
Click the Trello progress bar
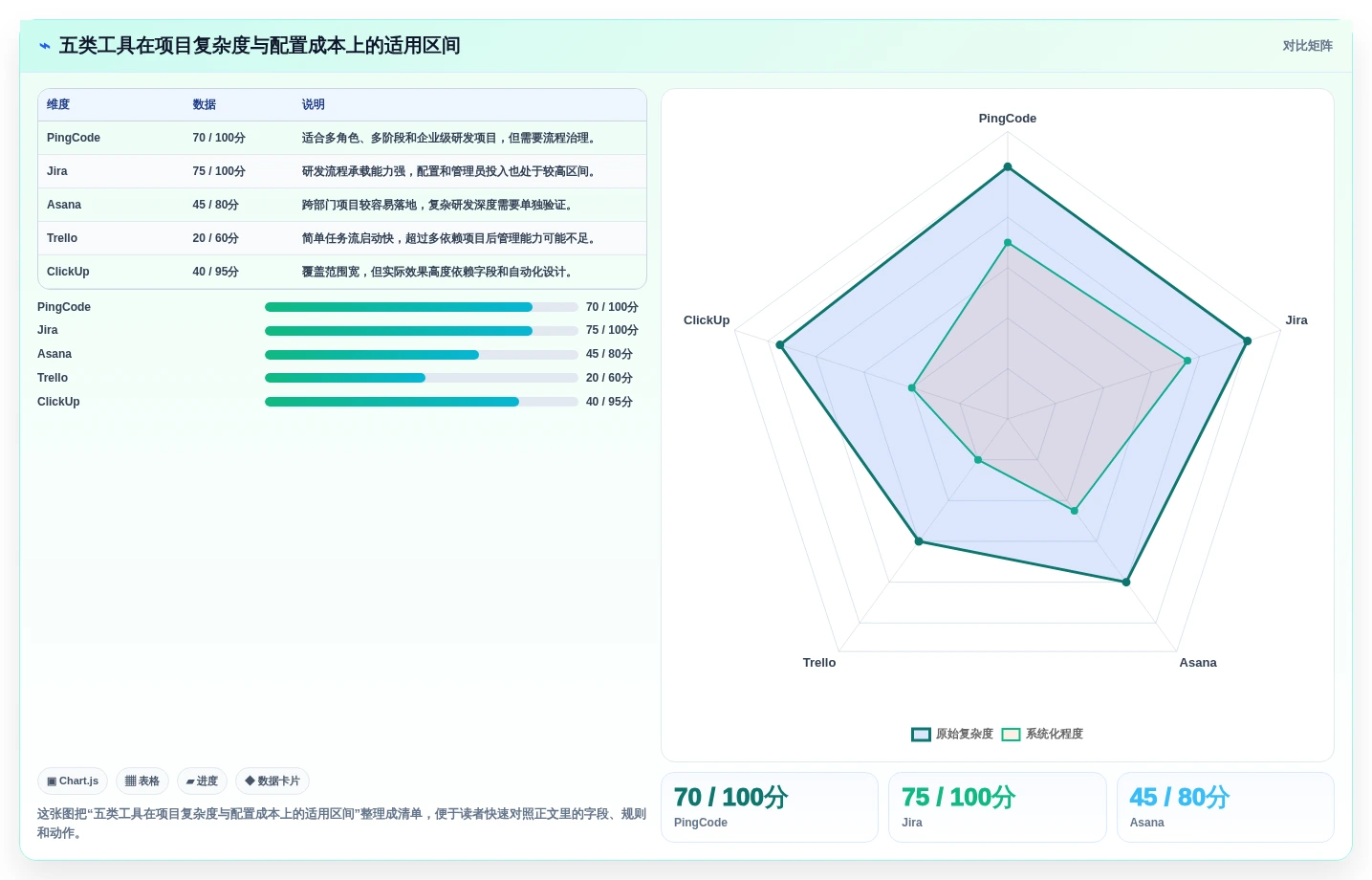(422, 378)
